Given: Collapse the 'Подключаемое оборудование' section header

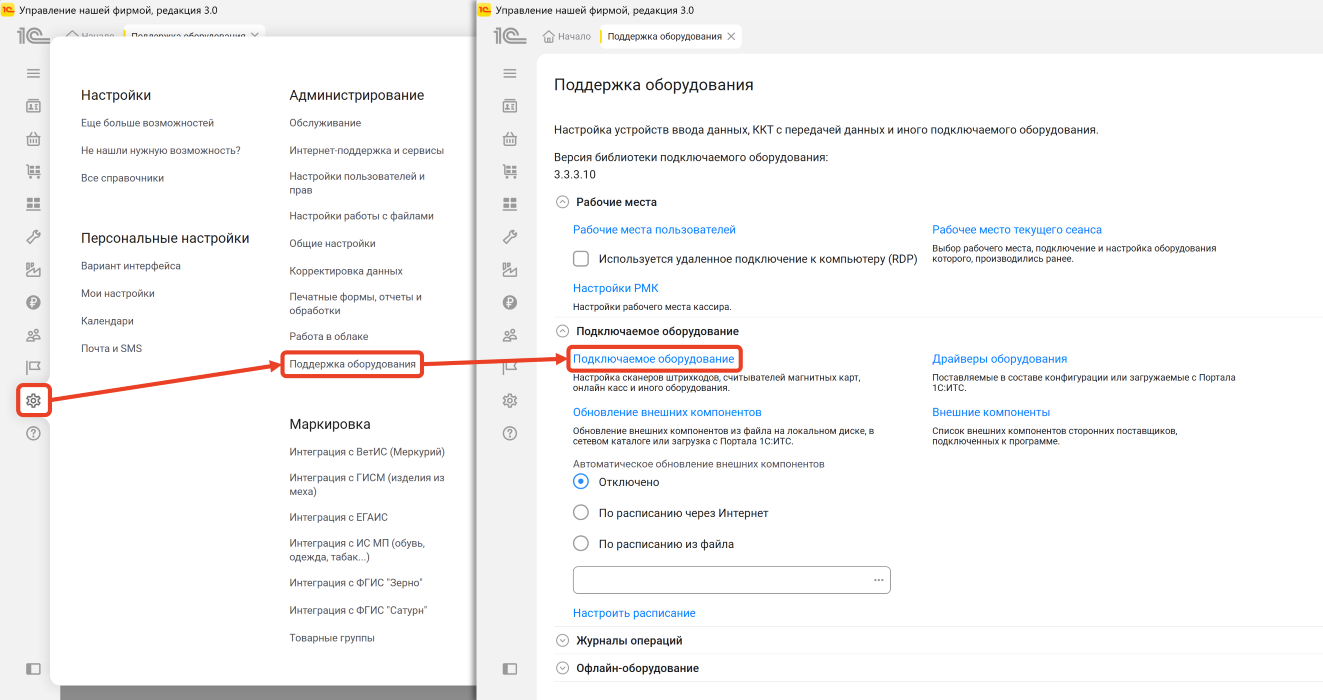Looking at the screenshot, I should click(x=562, y=331).
